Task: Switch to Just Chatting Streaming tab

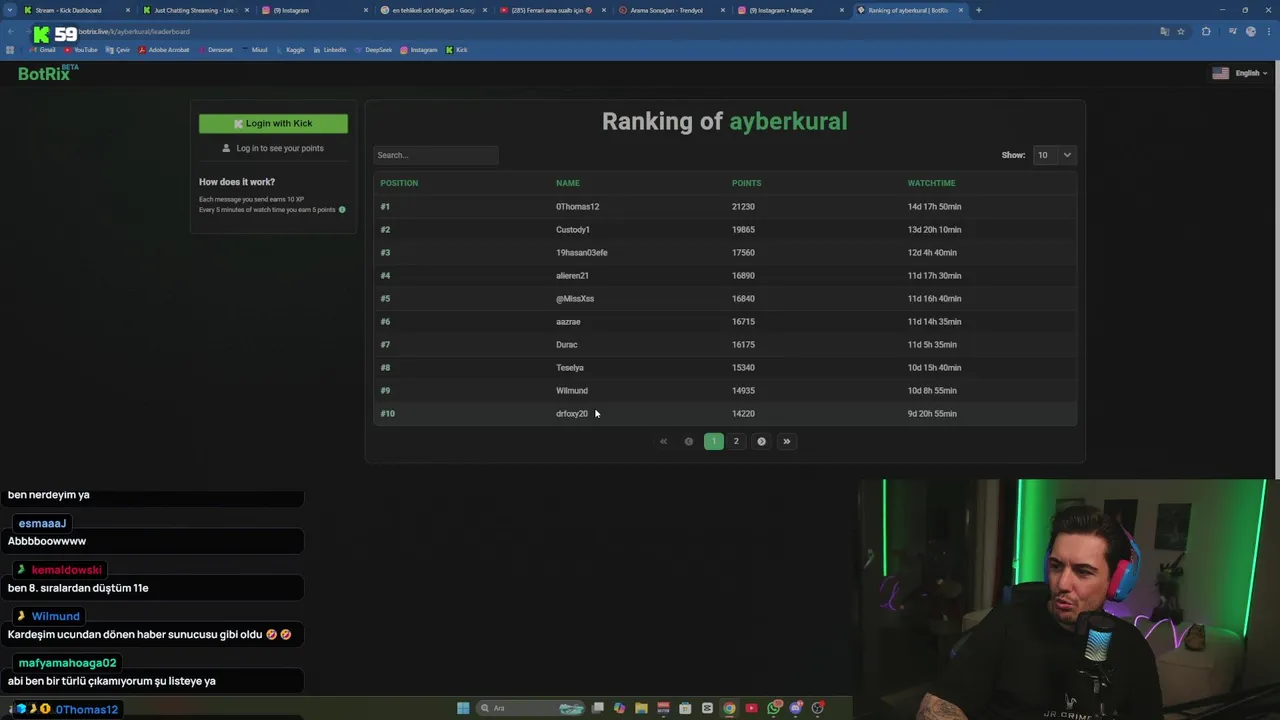Action: 194,10
